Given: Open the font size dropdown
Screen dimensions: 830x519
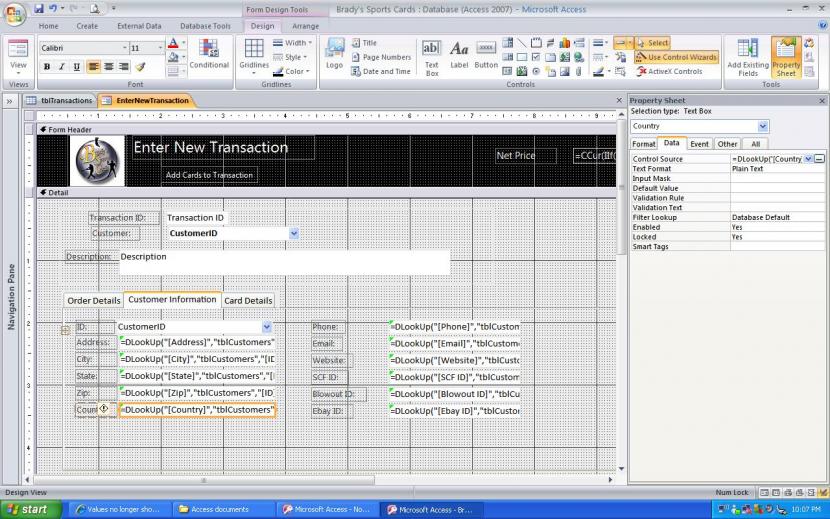Looking at the screenshot, I should point(160,48).
